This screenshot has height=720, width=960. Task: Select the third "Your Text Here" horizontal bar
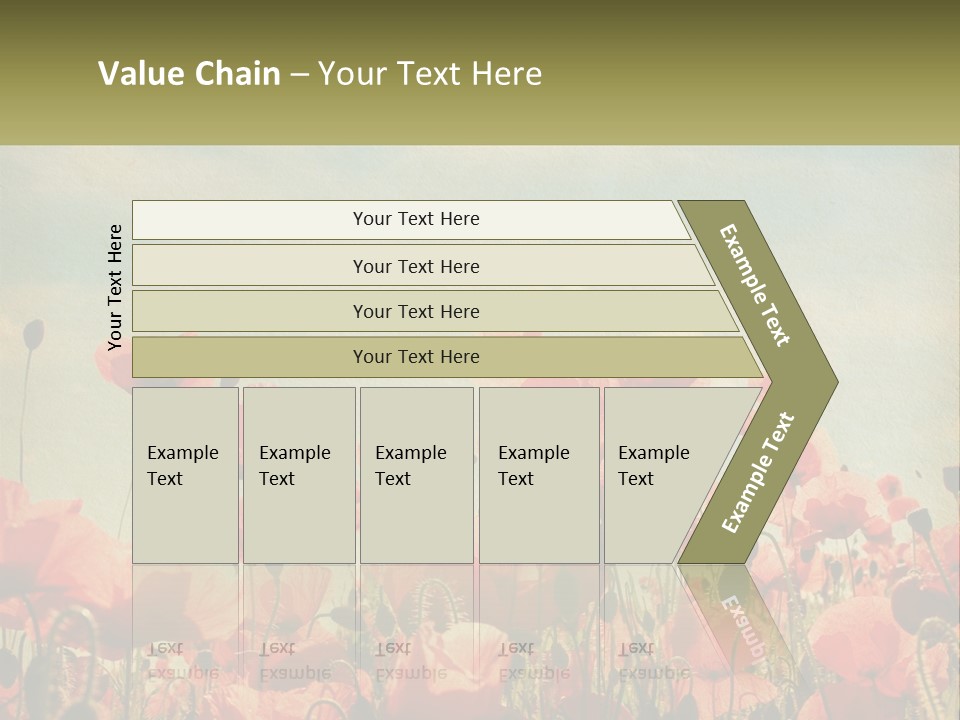coord(415,311)
